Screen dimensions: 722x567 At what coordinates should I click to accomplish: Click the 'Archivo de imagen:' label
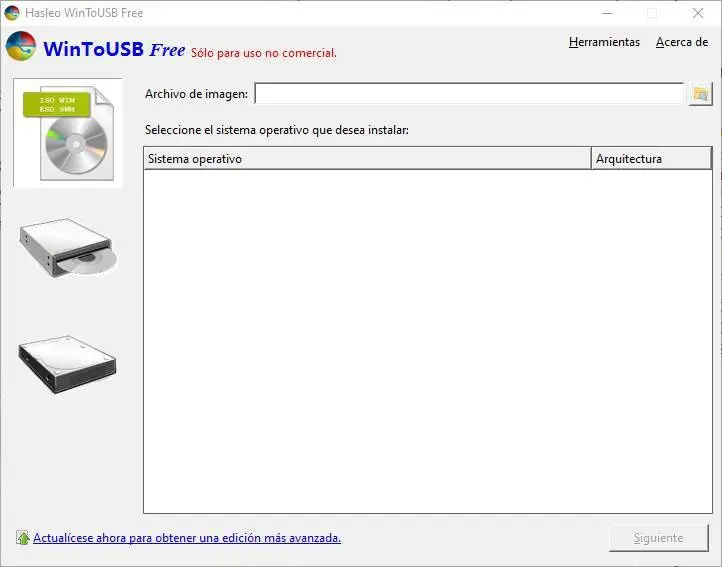coord(196,94)
